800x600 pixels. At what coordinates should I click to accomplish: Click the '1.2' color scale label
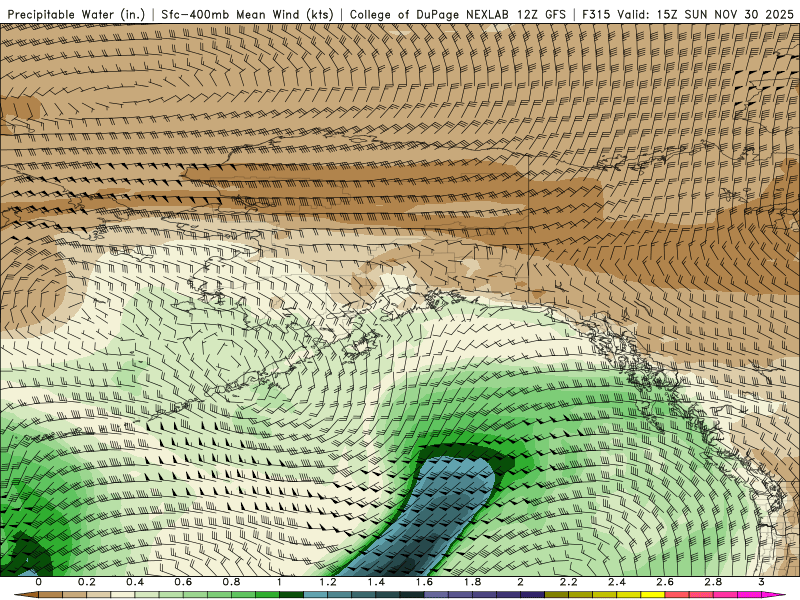coord(328,582)
